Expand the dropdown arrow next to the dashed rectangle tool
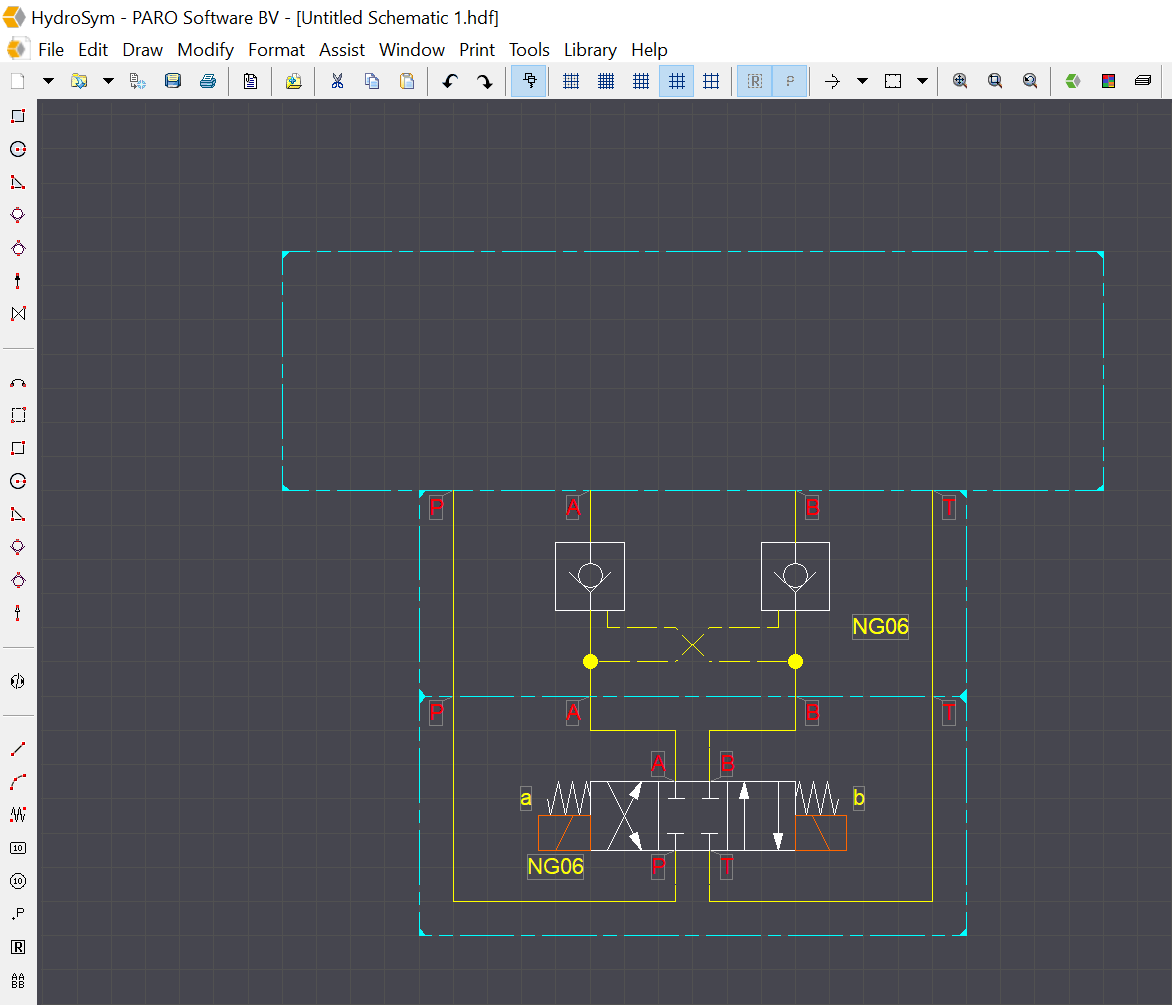 click(922, 81)
